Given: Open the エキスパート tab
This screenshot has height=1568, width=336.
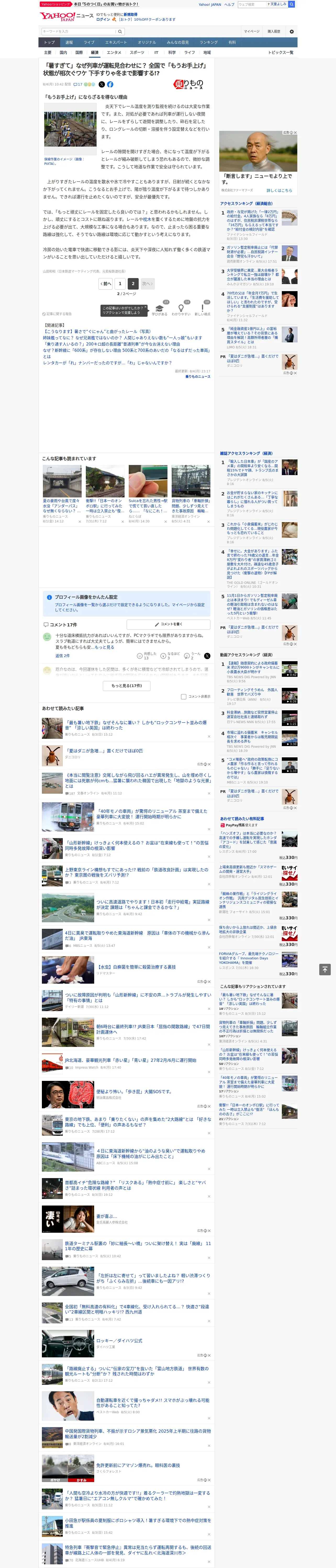Looking at the screenshot, I should point(116,43).
